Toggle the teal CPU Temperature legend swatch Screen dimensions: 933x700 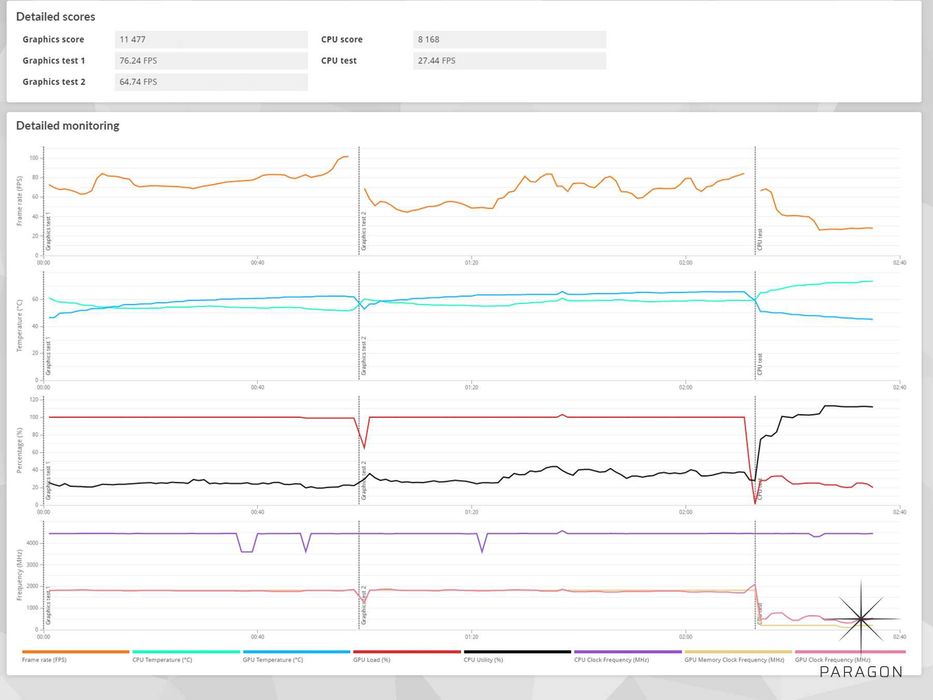186,652
